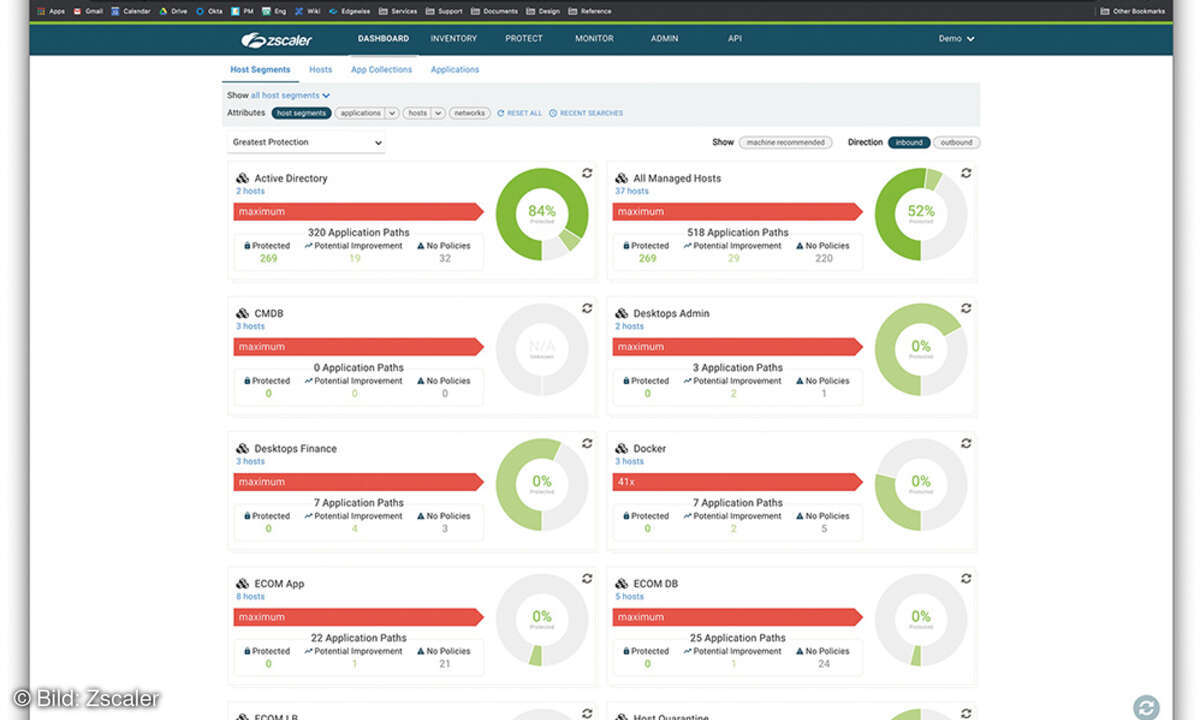Expand the all host segments dropdown
Screen dimensions: 1200x720
click(290, 95)
